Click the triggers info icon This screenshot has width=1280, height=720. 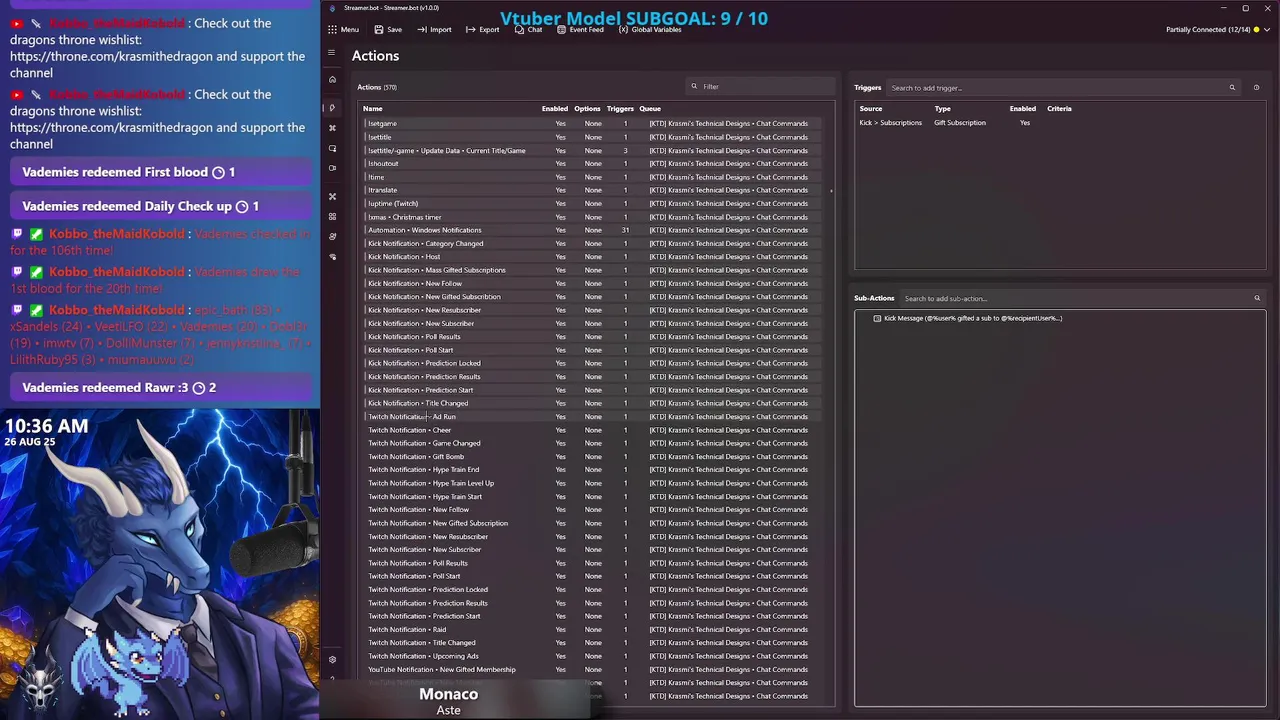[x=1256, y=88]
